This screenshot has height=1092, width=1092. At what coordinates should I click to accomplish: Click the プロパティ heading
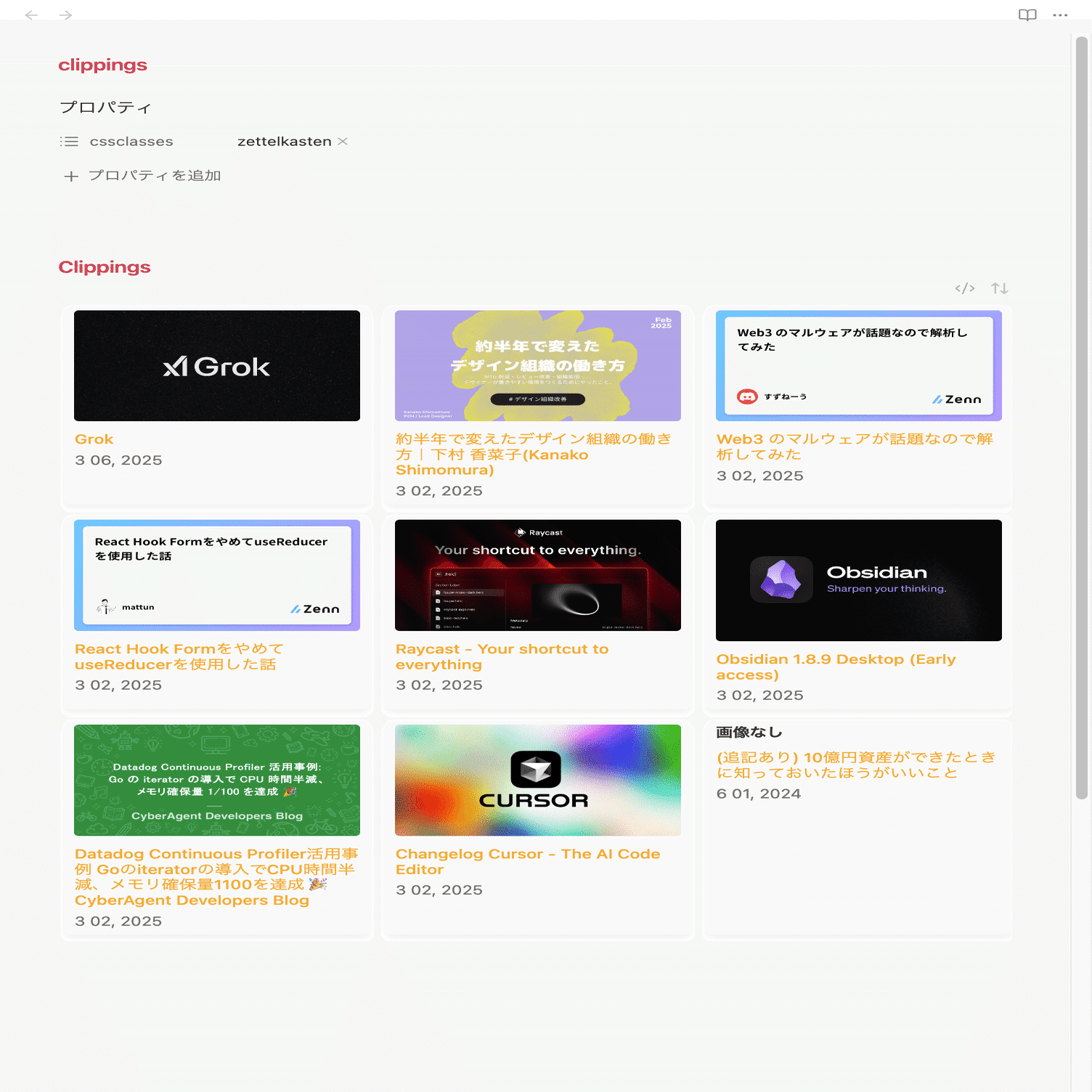coord(105,107)
